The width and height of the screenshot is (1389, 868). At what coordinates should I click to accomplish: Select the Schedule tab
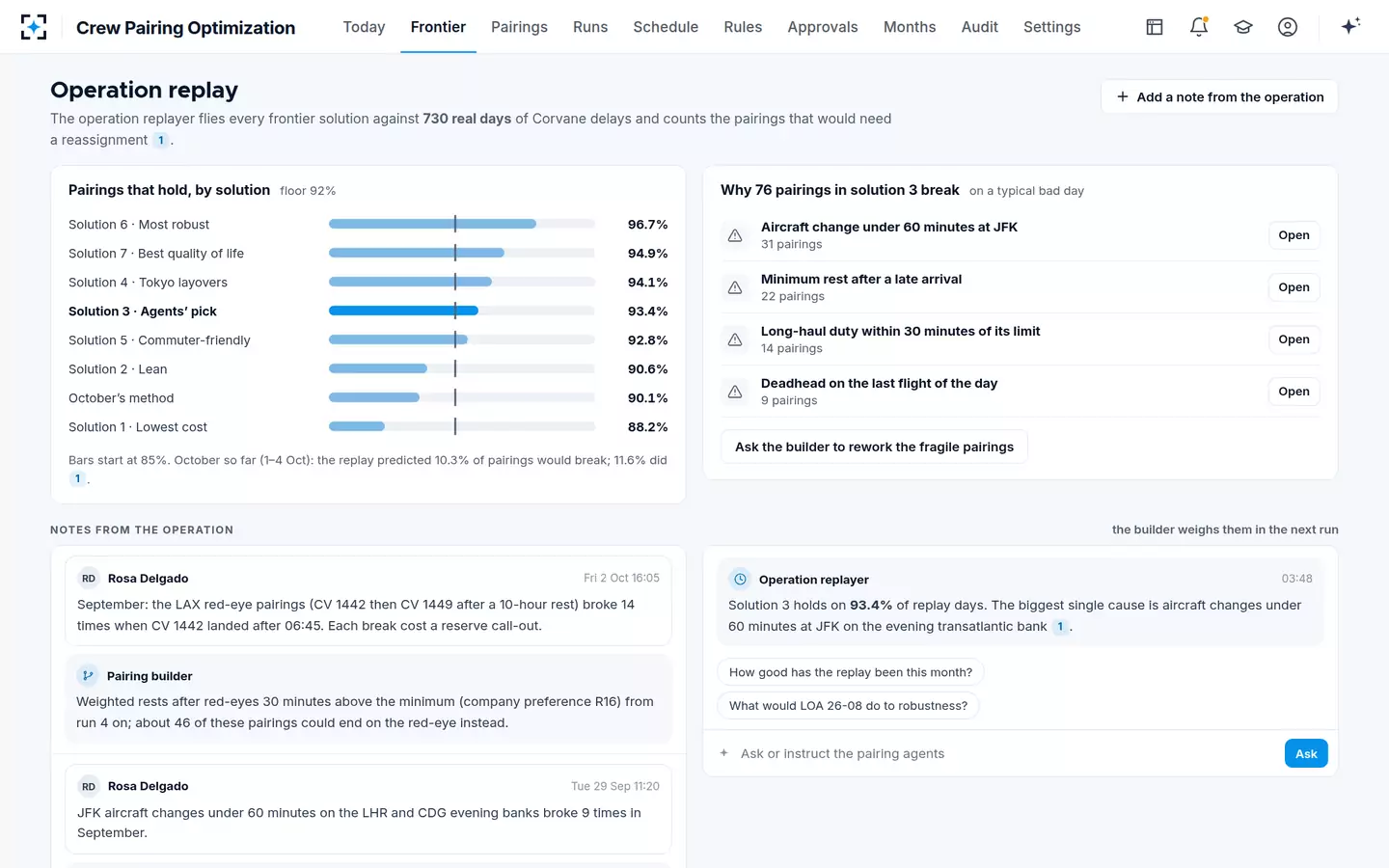pyautogui.click(x=666, y=27)
